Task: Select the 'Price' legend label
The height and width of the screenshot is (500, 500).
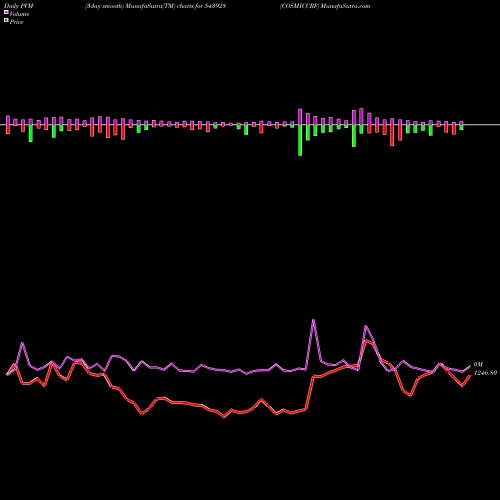Action: tap(16, 22)
